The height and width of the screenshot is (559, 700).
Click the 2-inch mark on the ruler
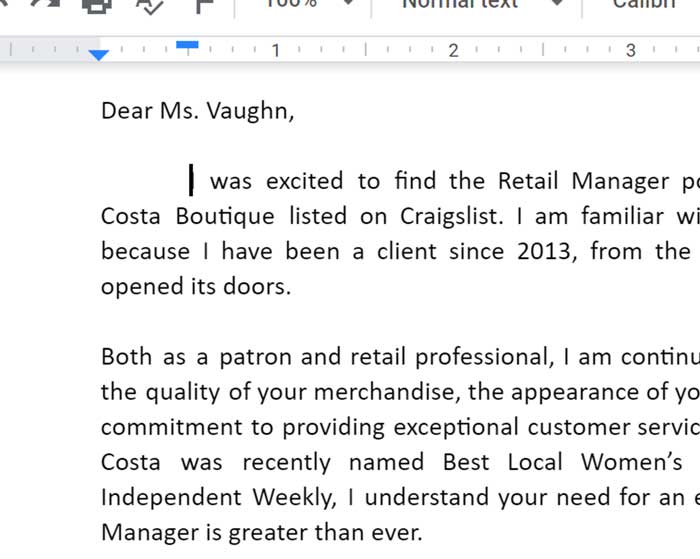[453, 50]
